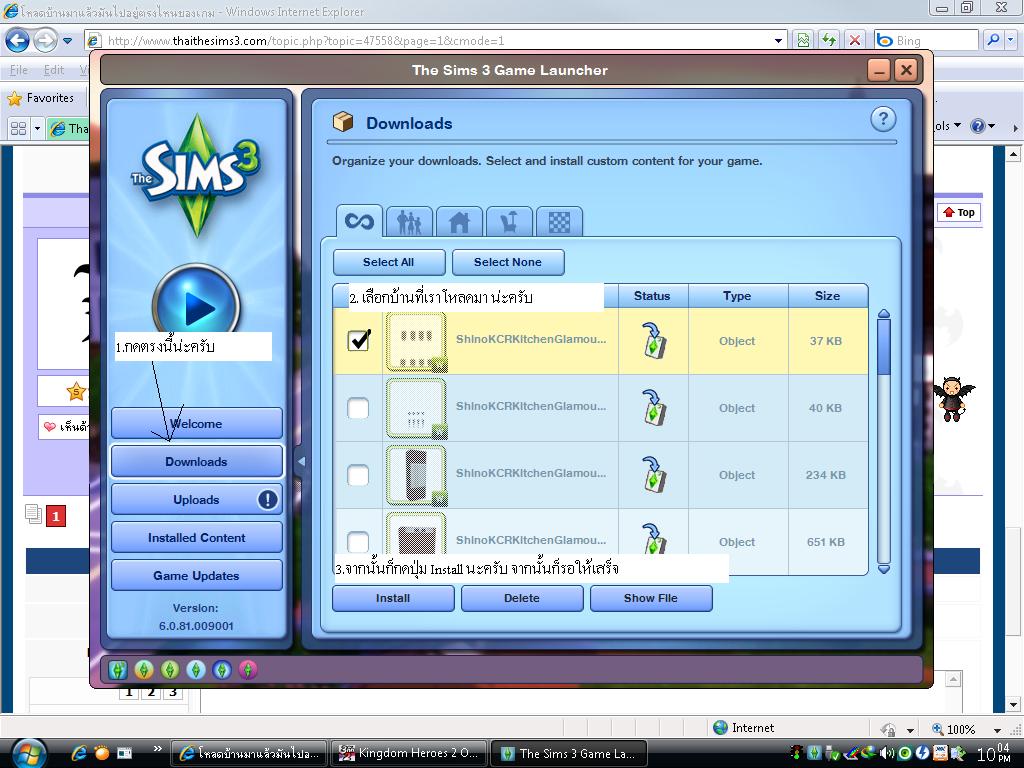Sort list by Size column
This screenshot has width=1024, height=768.
click(827, 296)
